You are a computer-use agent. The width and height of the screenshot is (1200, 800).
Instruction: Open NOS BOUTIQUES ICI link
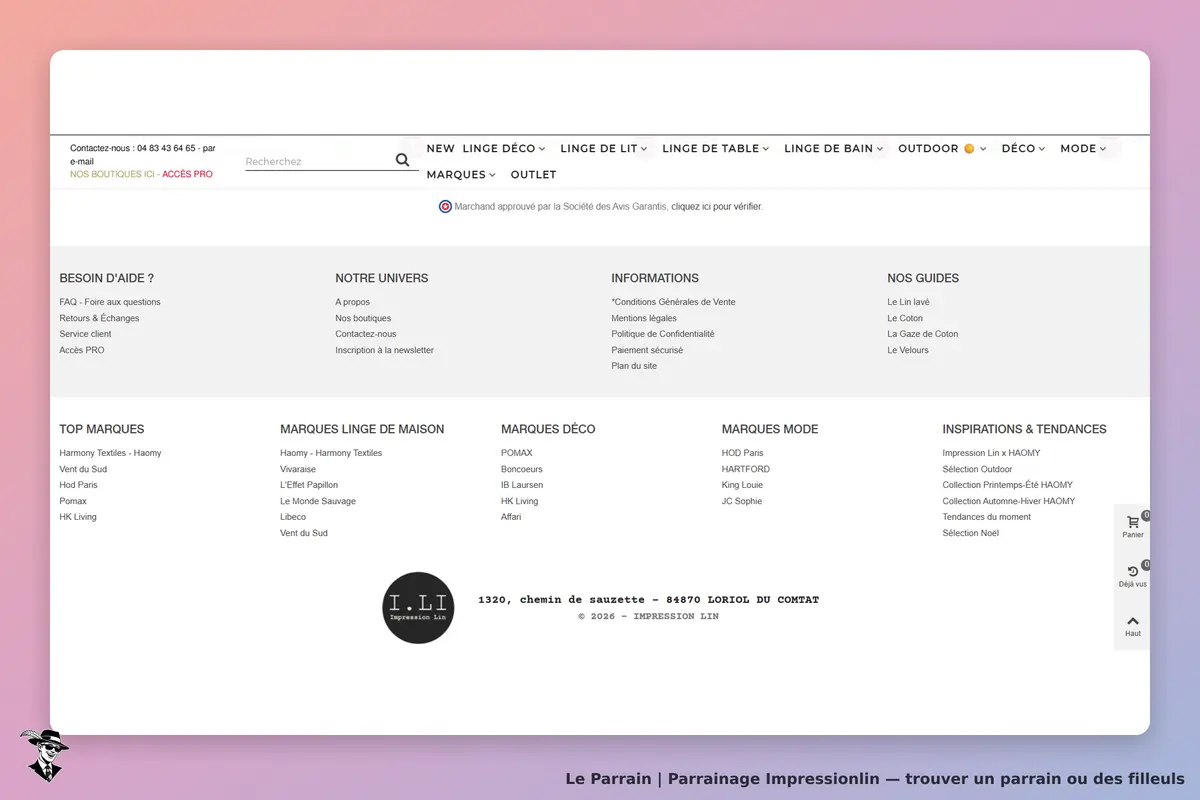coord(112,174)
